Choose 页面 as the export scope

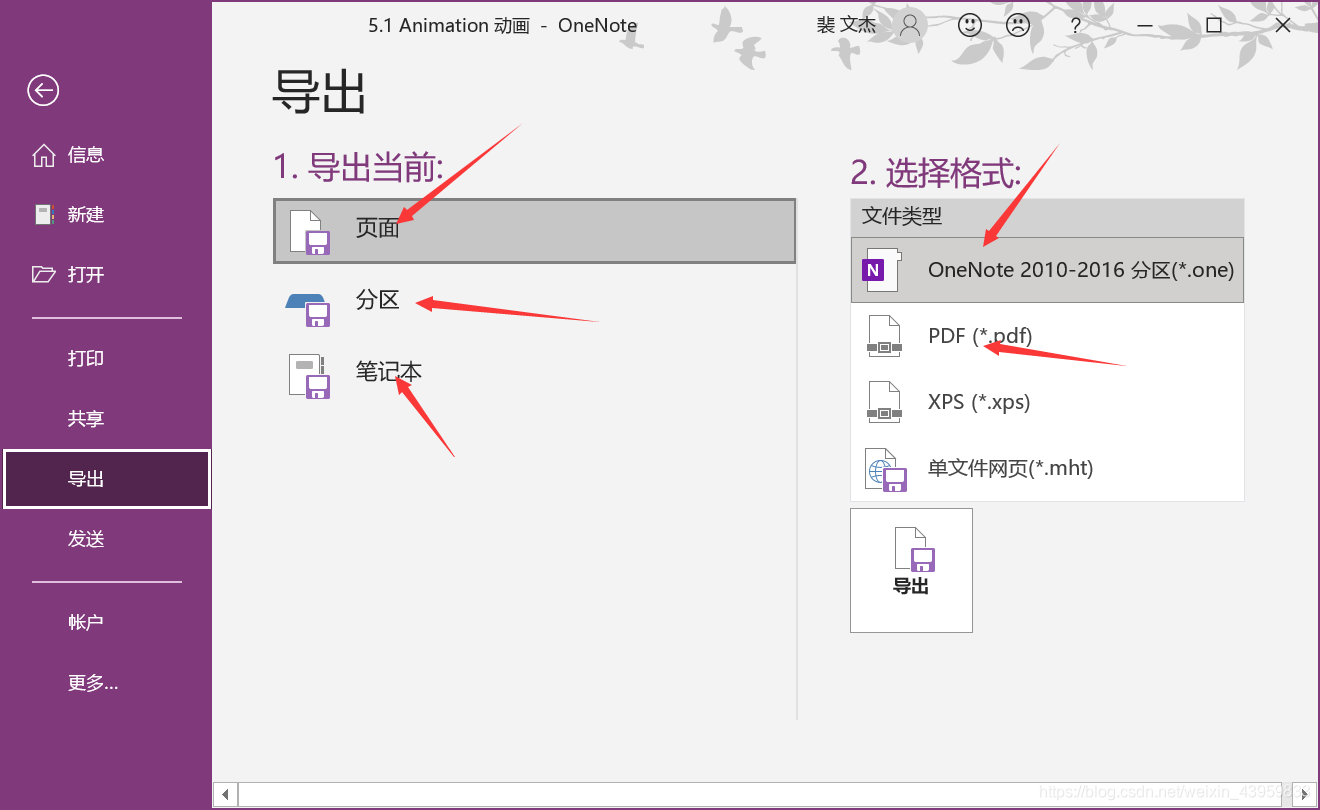pyautogui.click(x=534, y=231)
